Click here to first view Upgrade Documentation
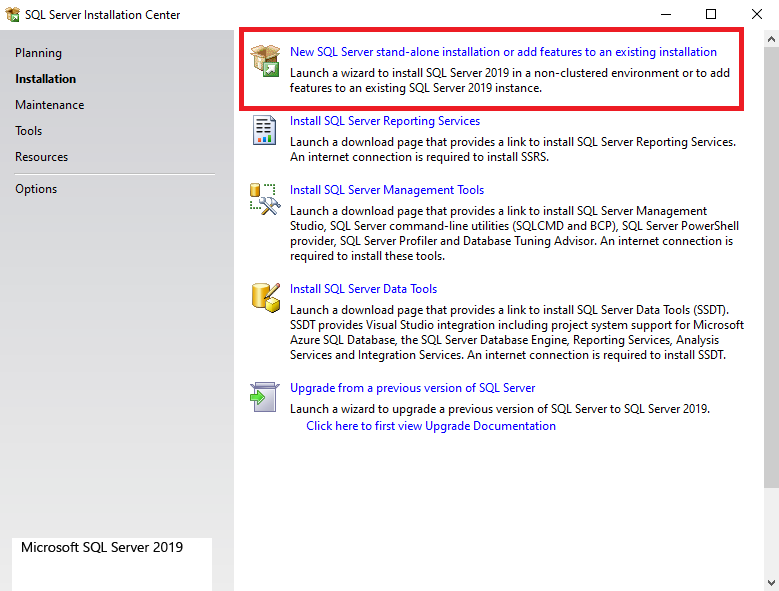Viewport: 779px width, 591px height. (x=431, y=426)
